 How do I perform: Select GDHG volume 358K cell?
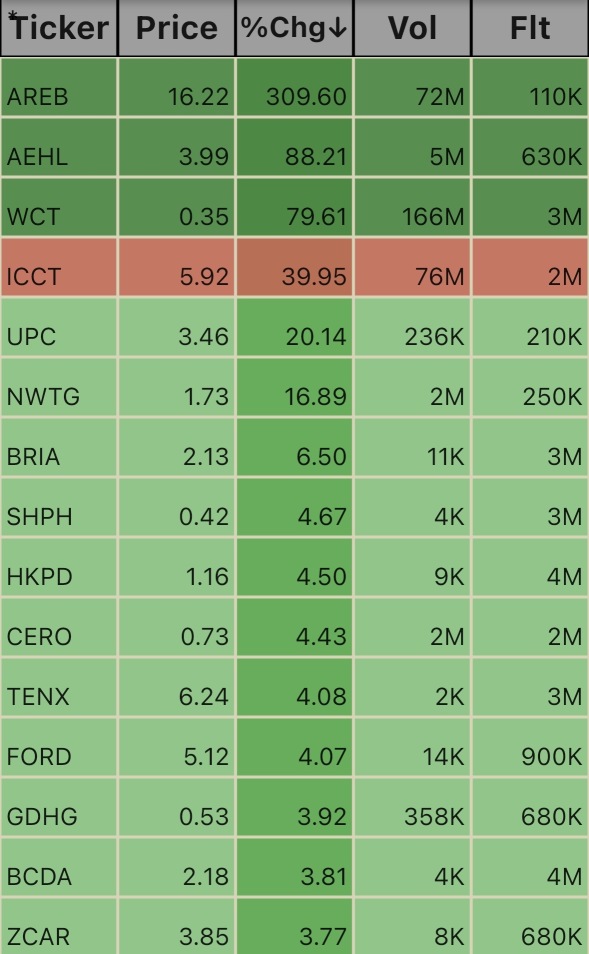tap(413, 807)
